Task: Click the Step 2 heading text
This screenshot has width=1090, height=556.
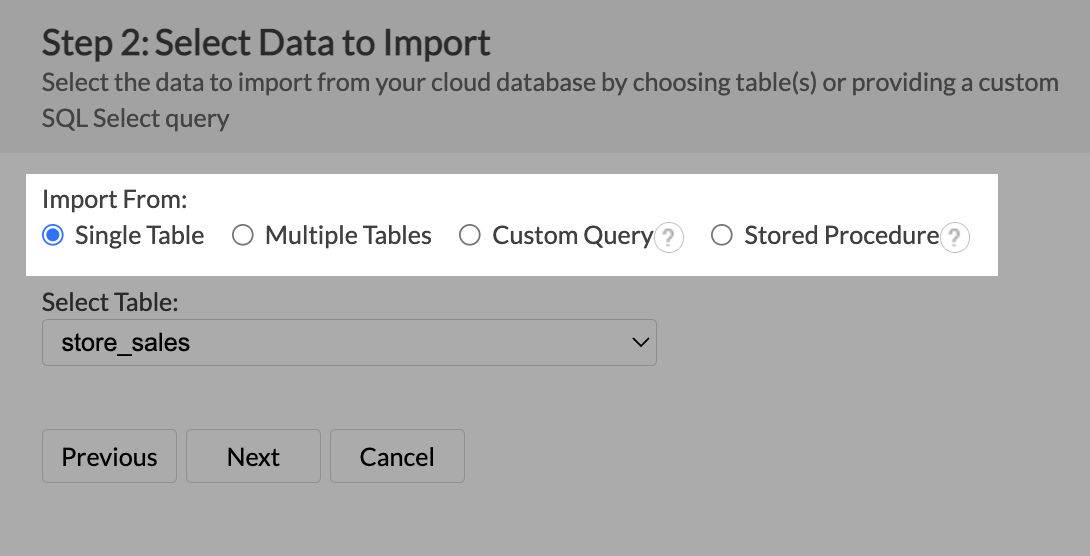Action: [x=266, y=42]
